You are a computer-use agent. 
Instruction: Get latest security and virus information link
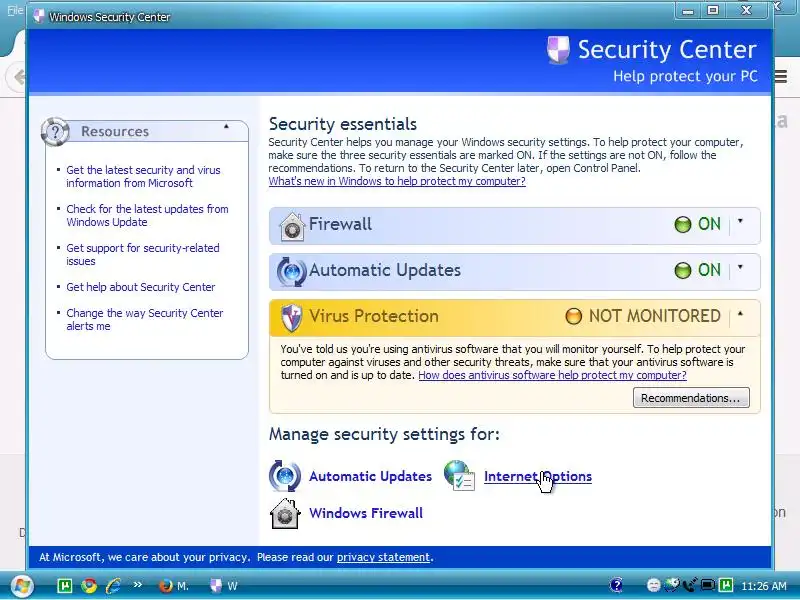tap(143, 177)
